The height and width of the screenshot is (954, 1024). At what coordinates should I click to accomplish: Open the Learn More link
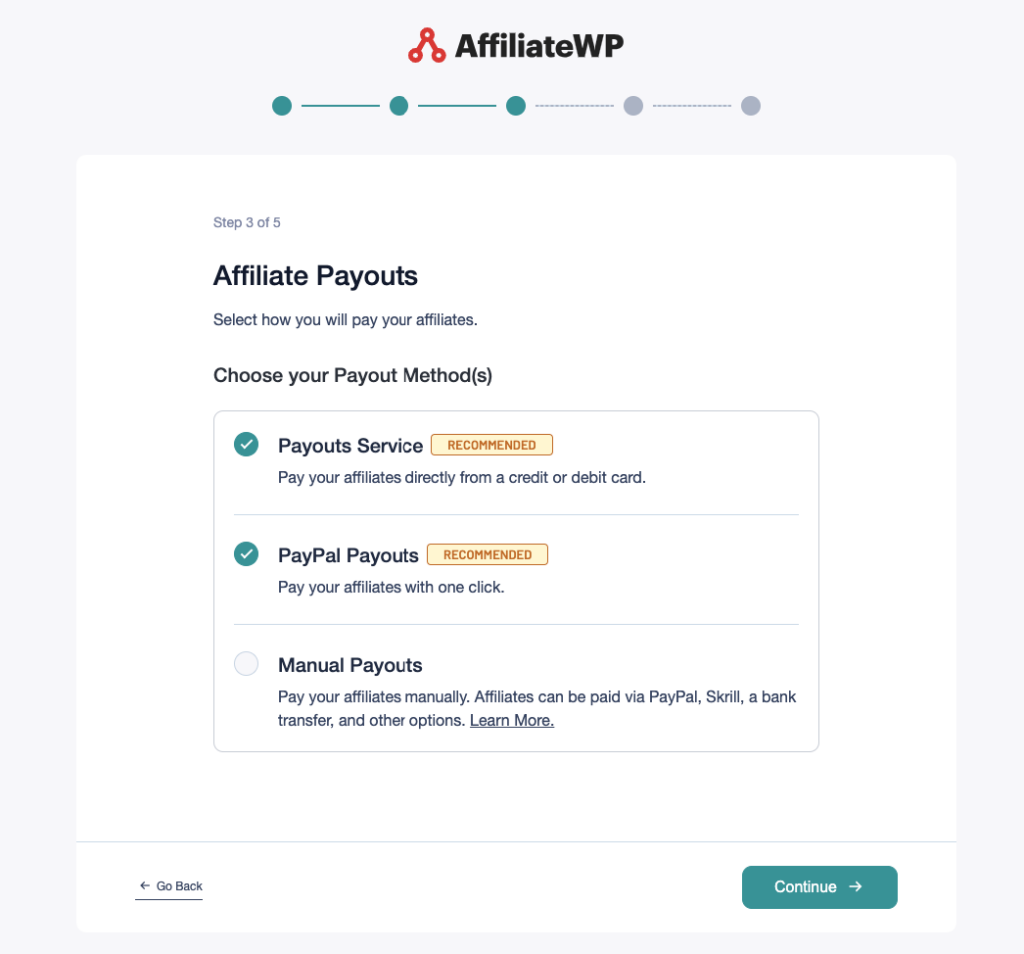pyautogui.click(x=512, y=720)
